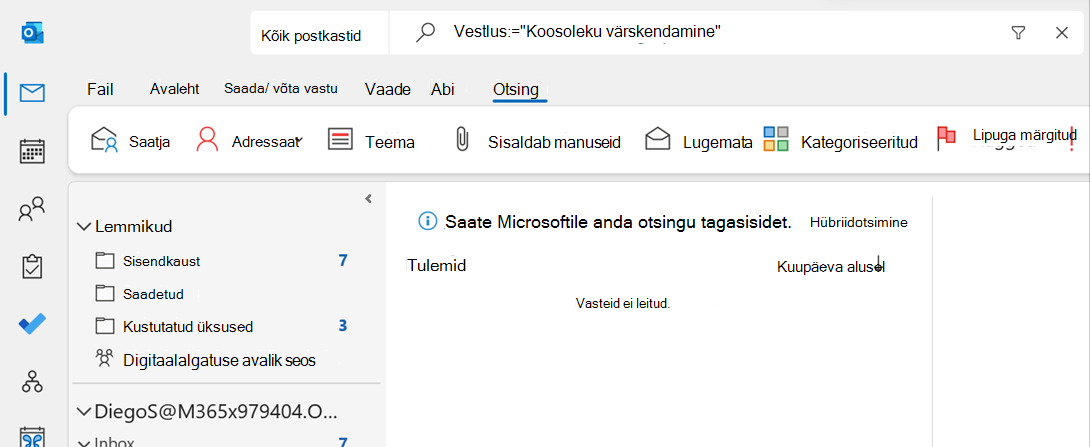Open the Fail menu
Image resolution: width=1090 pixels, height=447 pixels.
point(100,89)
